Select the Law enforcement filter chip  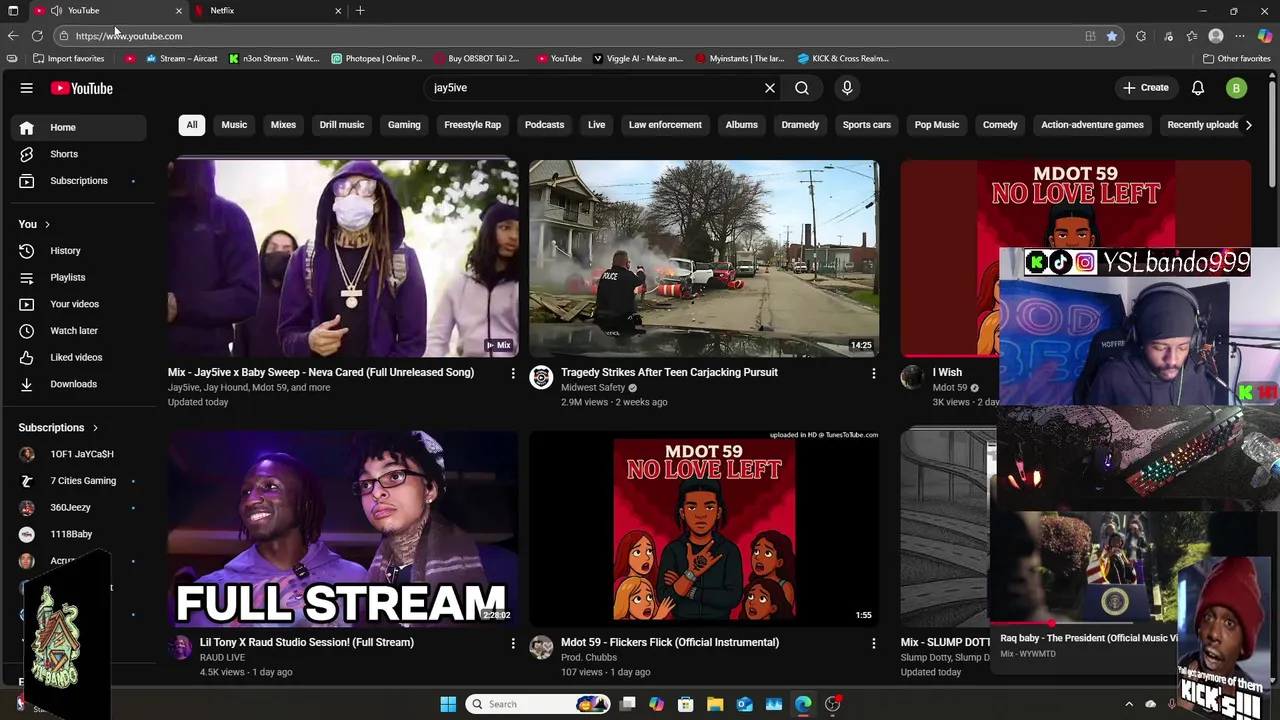click(x=665, y=125)
